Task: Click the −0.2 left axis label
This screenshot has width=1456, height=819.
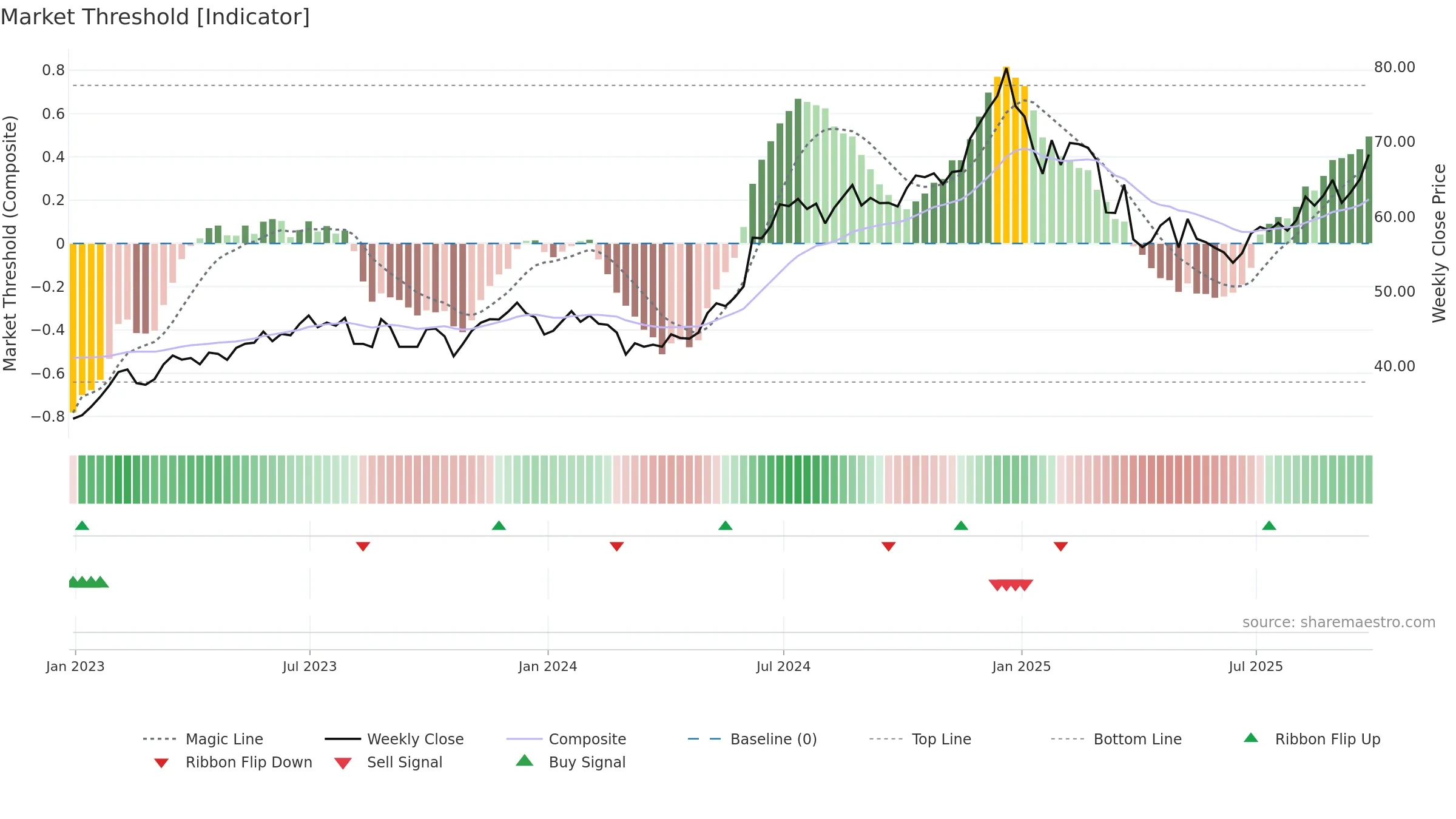Action: (48, 287)
